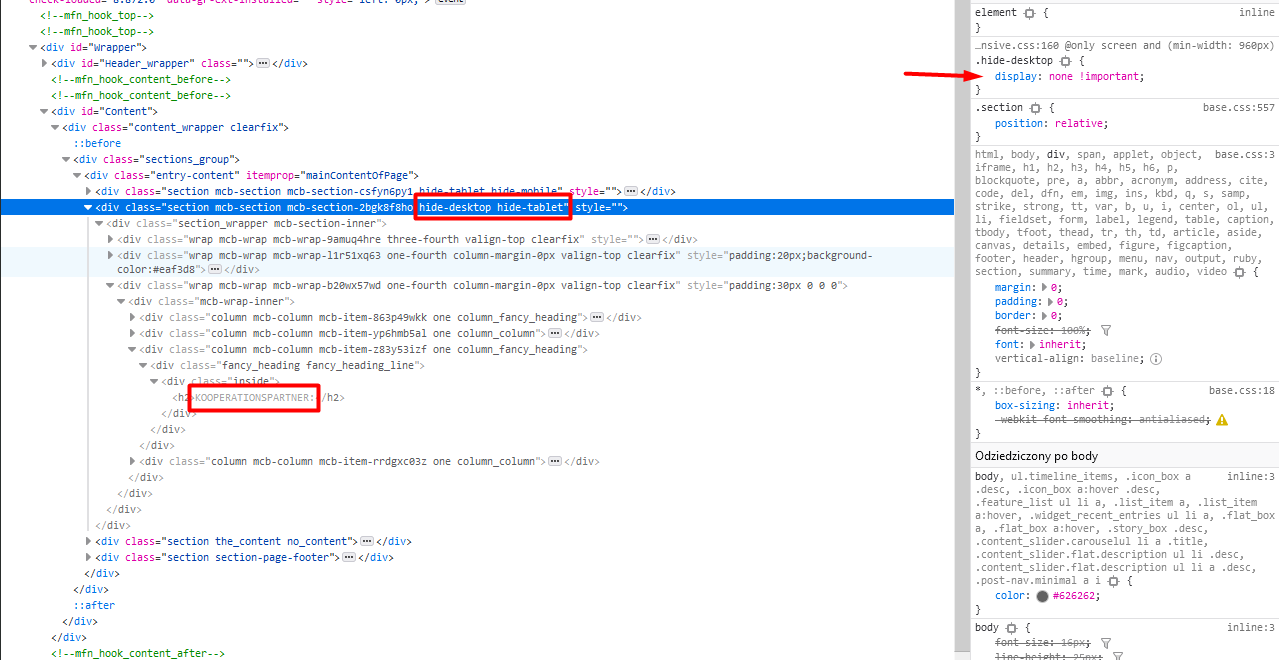
Task: Click ellipsis badge in mcb-wrap-9amuq4hre row
Action: tap(652, 239)
